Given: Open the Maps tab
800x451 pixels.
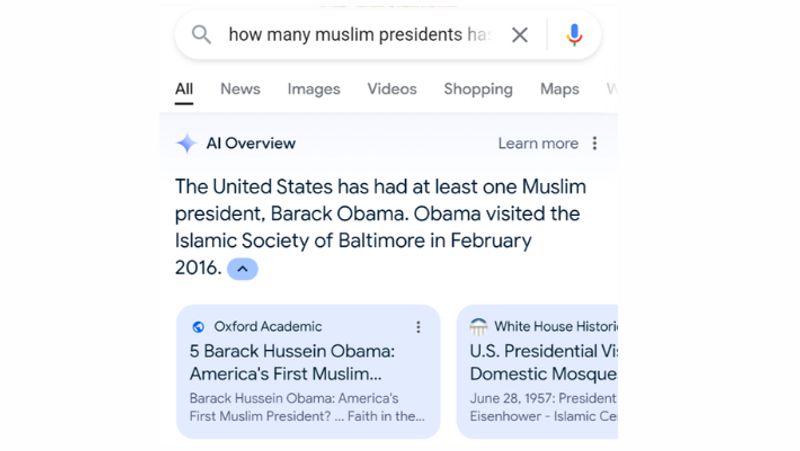Looking at the screenshot, I should [x=559, y=89].
